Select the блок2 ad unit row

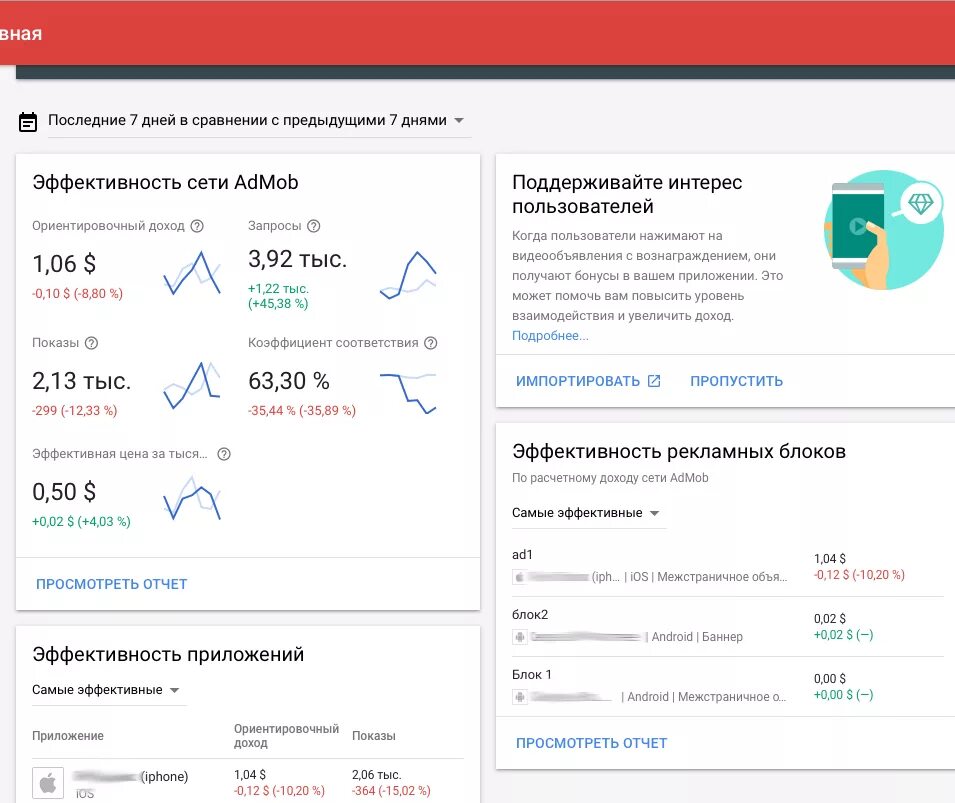727,626
